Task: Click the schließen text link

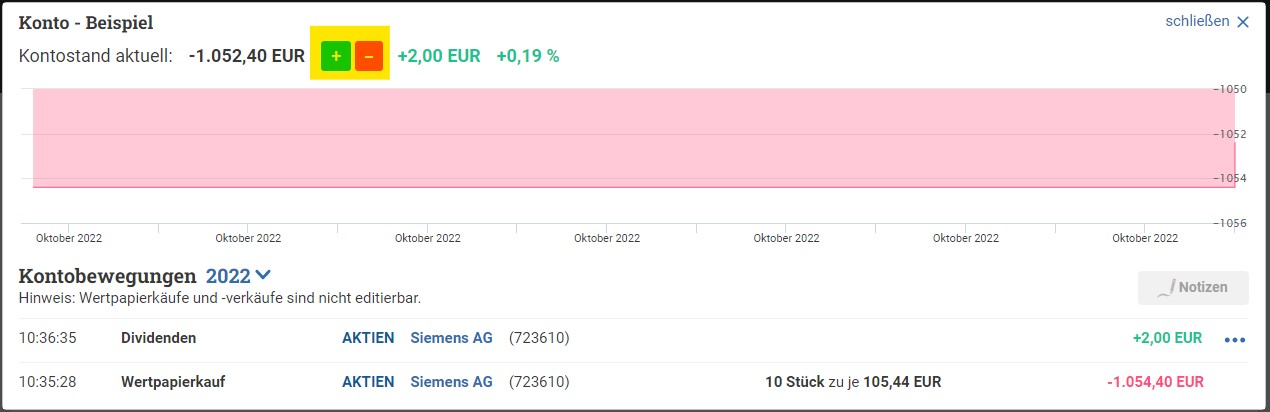Action: pyautogui.click(x=1197, y=21)
